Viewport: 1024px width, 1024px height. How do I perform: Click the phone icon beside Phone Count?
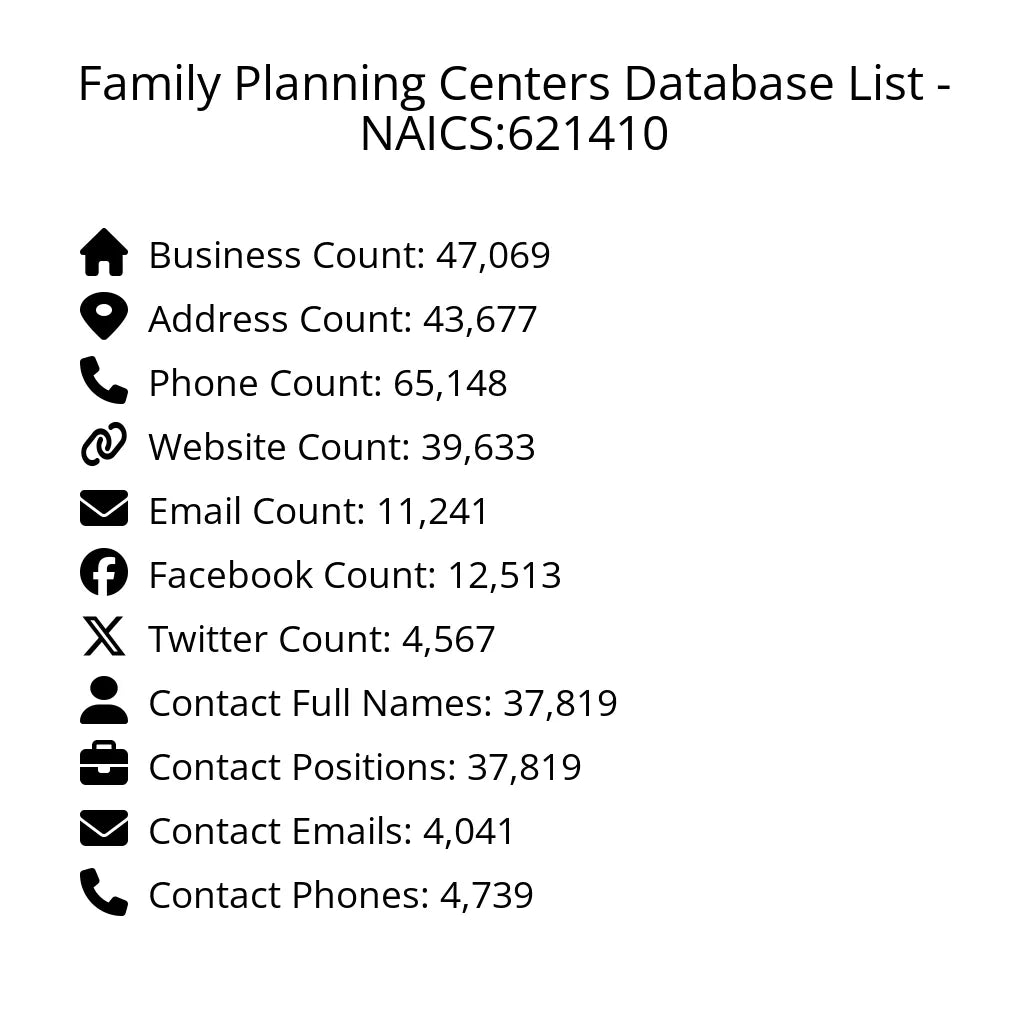point(104,381)
